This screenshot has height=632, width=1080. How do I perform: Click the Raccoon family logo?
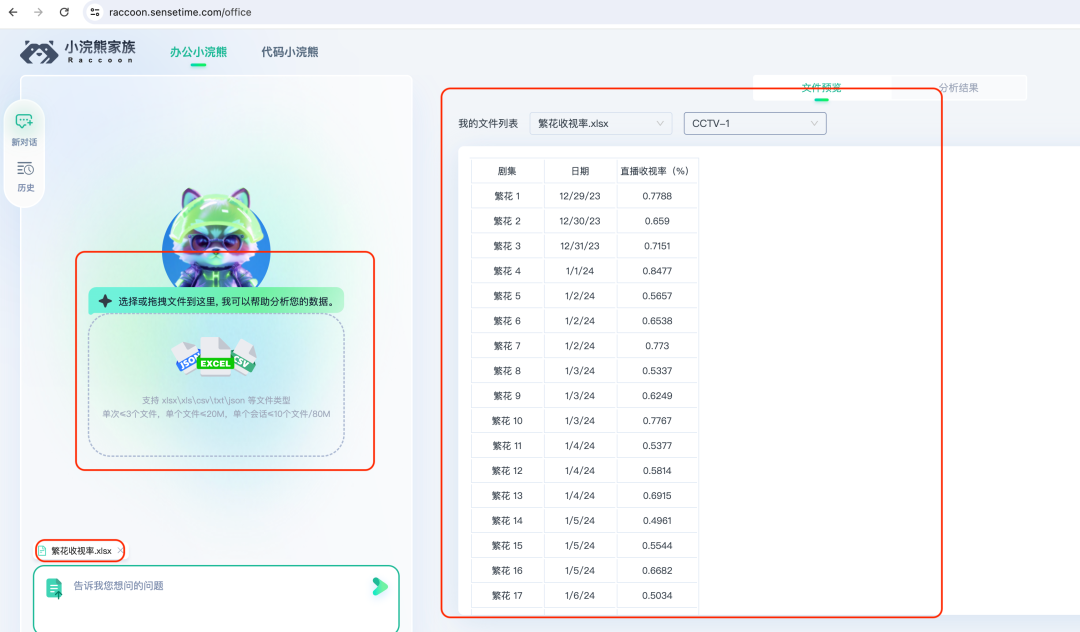(x=78, y=52)
